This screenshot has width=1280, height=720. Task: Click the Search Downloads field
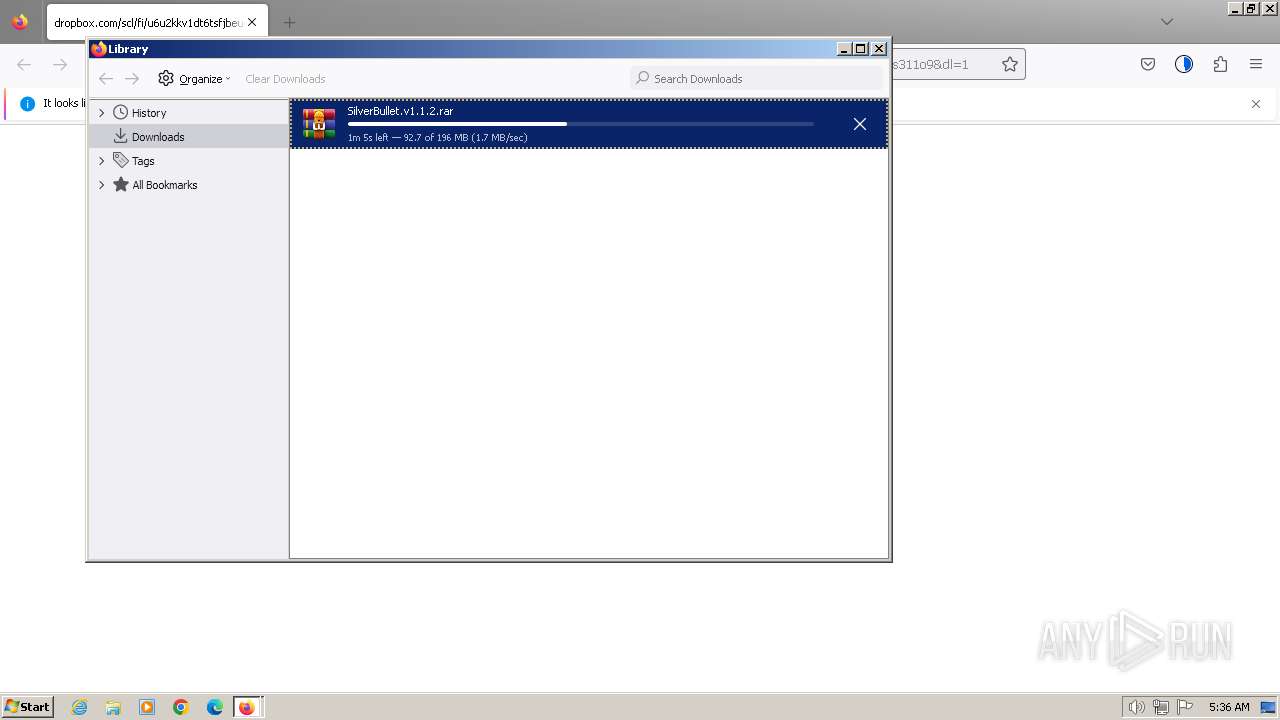757,78
